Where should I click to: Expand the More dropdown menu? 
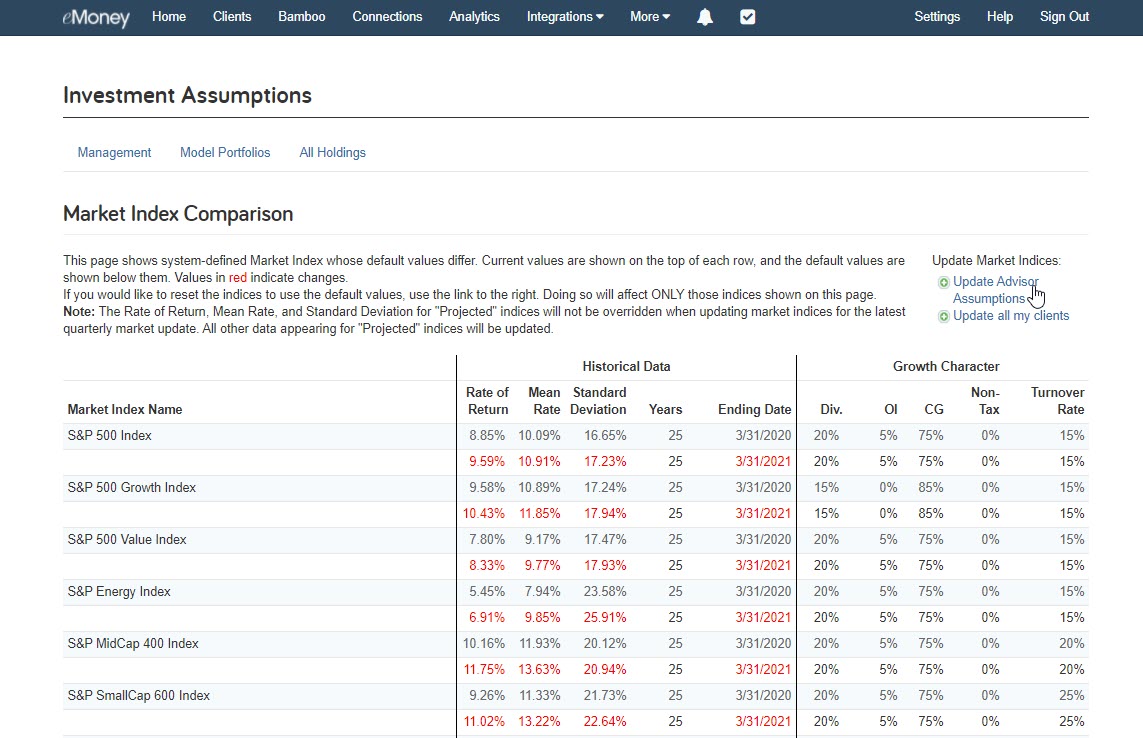coord(649,17)
